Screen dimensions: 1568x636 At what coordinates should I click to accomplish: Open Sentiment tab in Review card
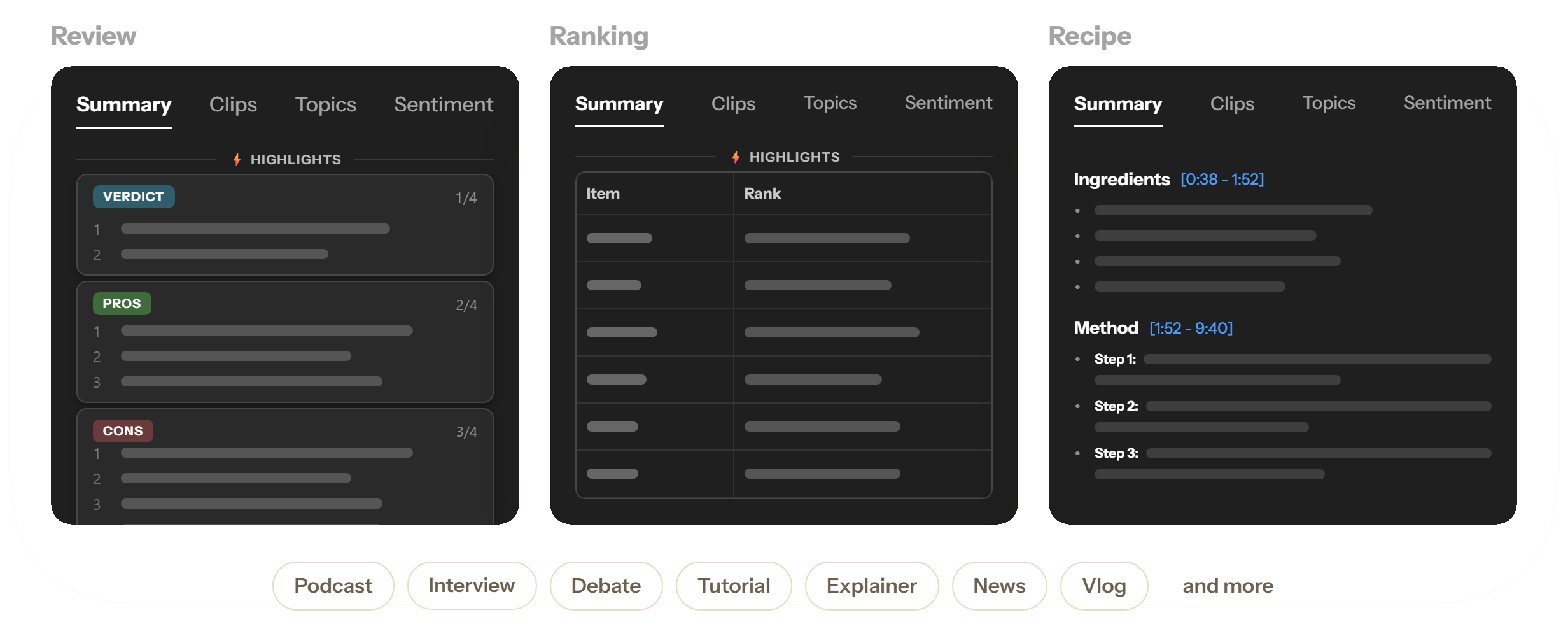tap(444, 104)
